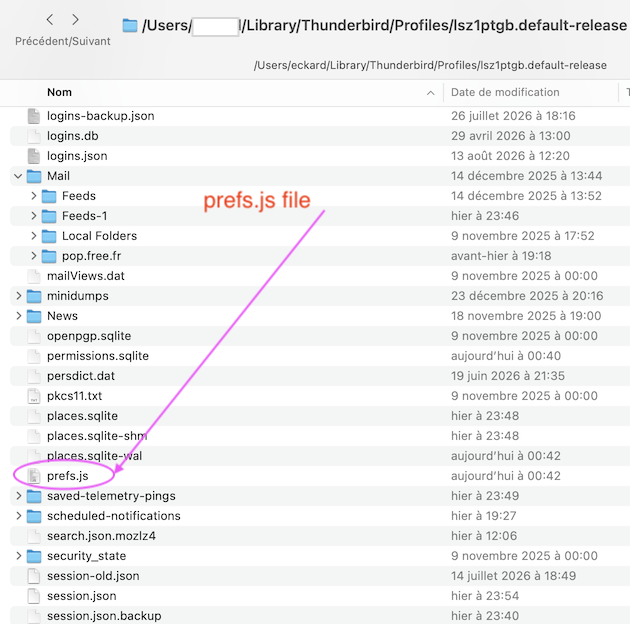Select the persdict.dat file name
Screen dimensions: 630x624
[81, 376]
